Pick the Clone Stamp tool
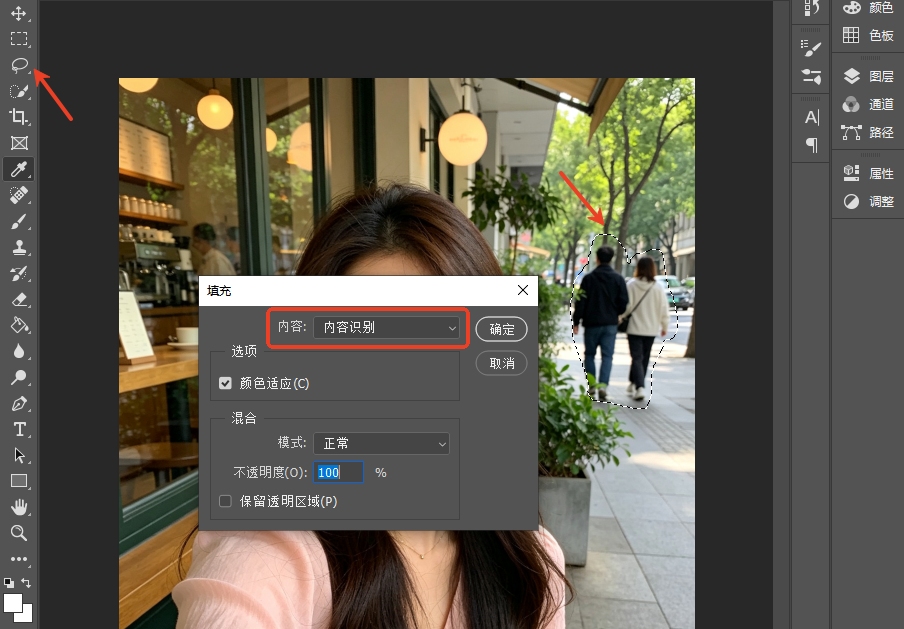Screen dimensions: 904x629 tap(18, 247)
